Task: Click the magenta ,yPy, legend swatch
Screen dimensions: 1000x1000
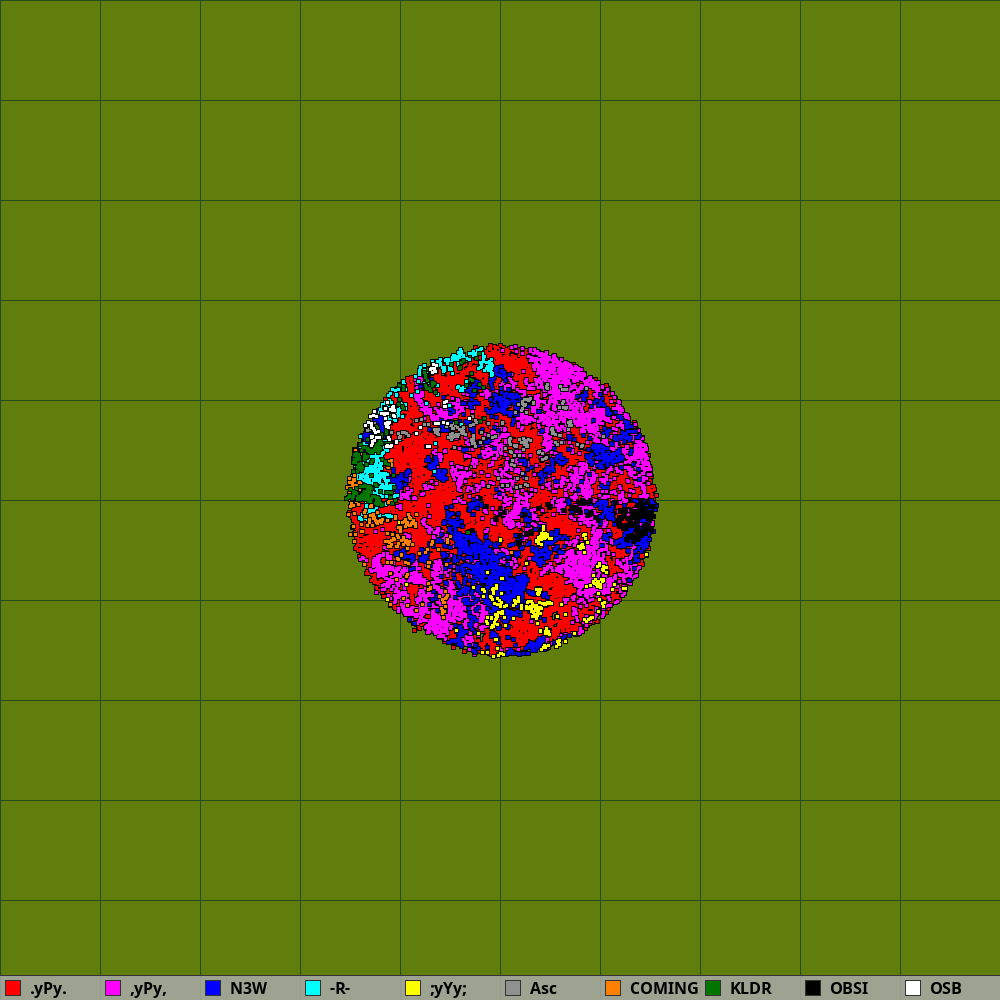Action: click(x=113, y=988)
